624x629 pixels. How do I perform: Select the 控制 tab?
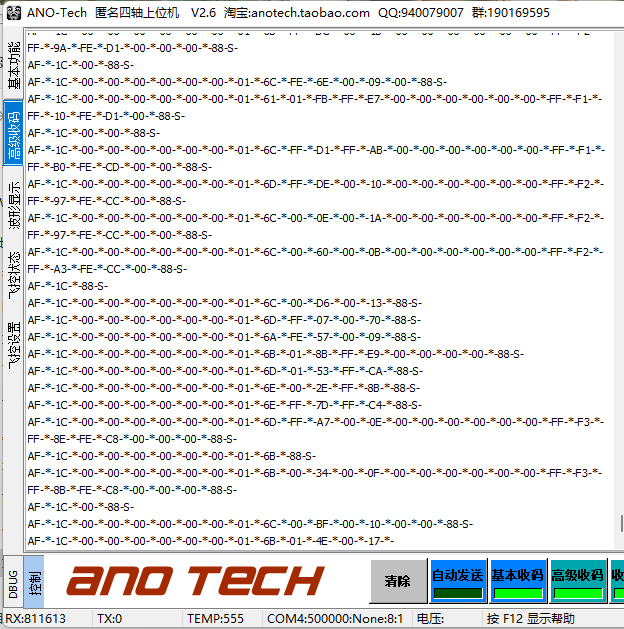(34, 583)
